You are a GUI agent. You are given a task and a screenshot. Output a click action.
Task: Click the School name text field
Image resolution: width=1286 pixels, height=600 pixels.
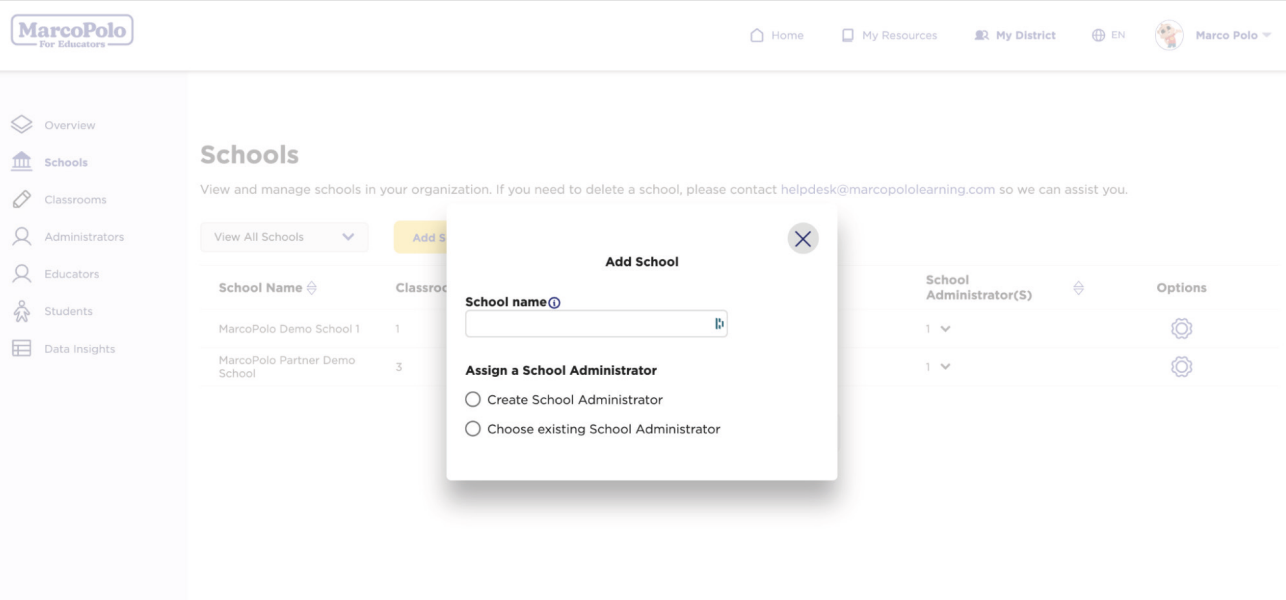(x=596, y=323)
